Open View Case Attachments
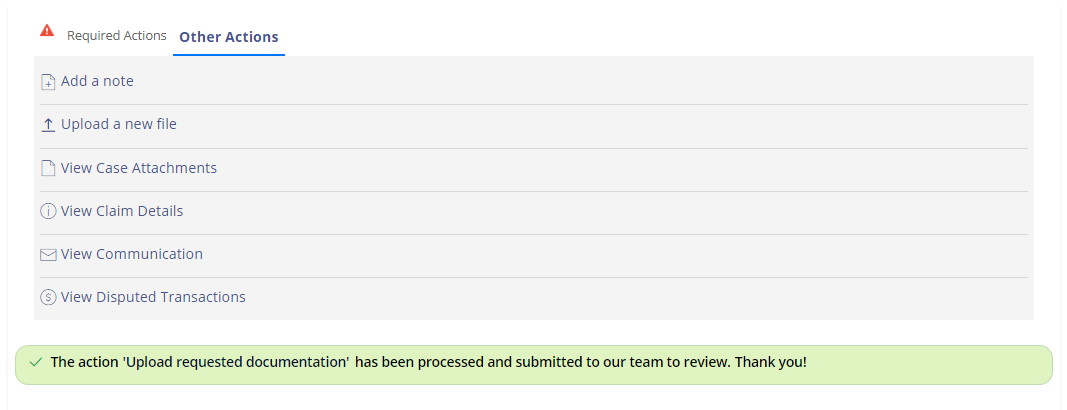This screenshot has width=1067, height=410. tap(139, 168)
